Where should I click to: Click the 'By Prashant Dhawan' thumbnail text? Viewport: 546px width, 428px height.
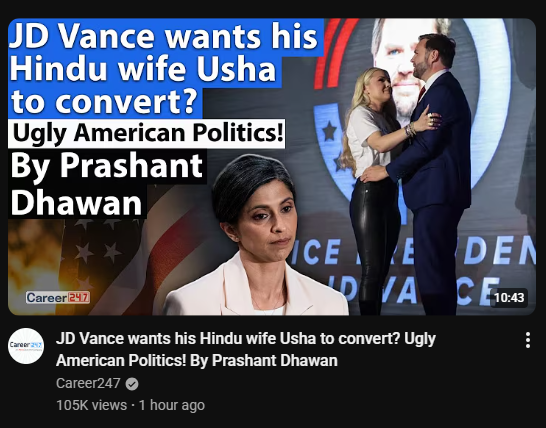coord(107,184)
